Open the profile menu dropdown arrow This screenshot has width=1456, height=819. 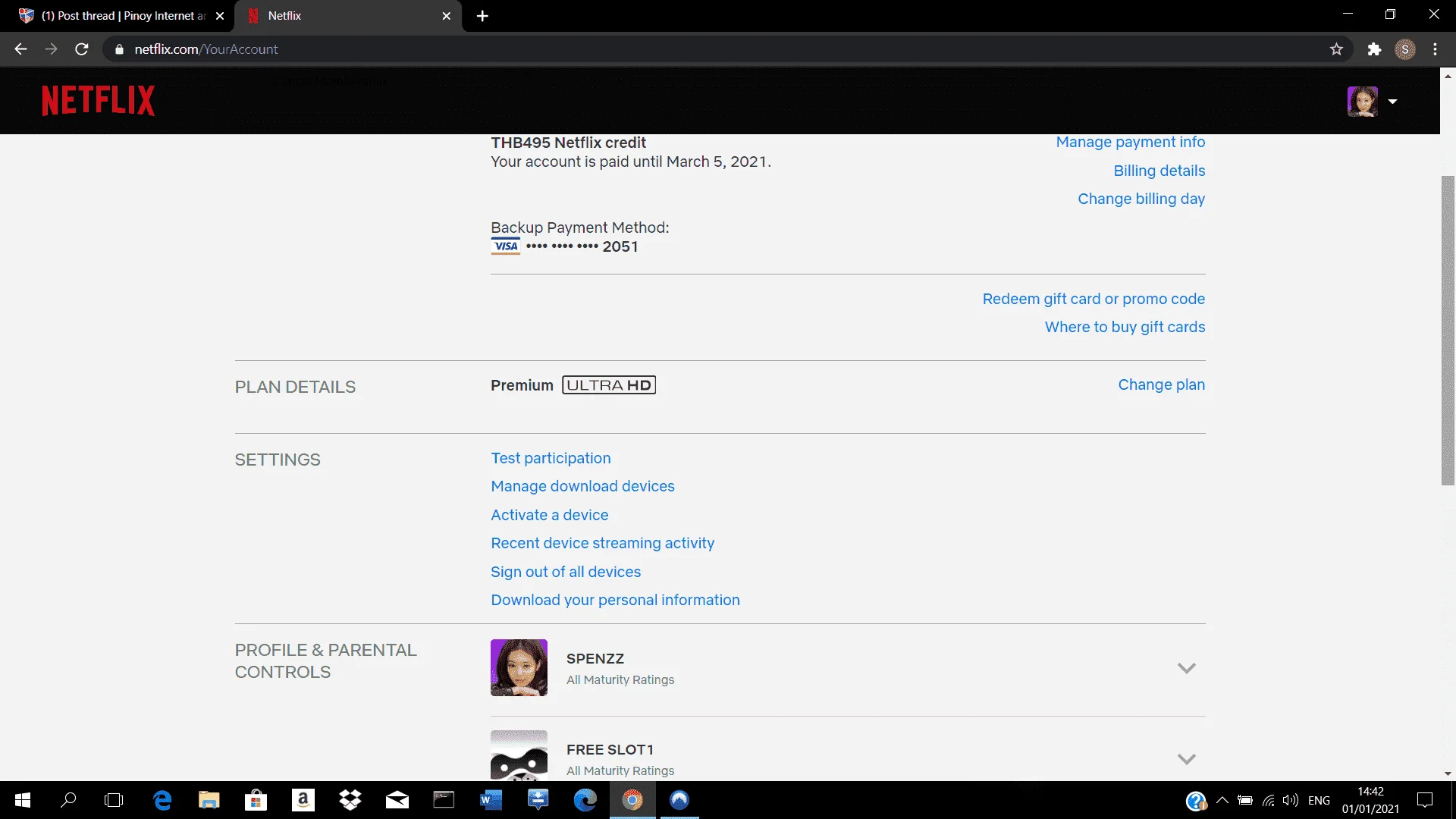pyautogui.click(x=1392, y=102)
